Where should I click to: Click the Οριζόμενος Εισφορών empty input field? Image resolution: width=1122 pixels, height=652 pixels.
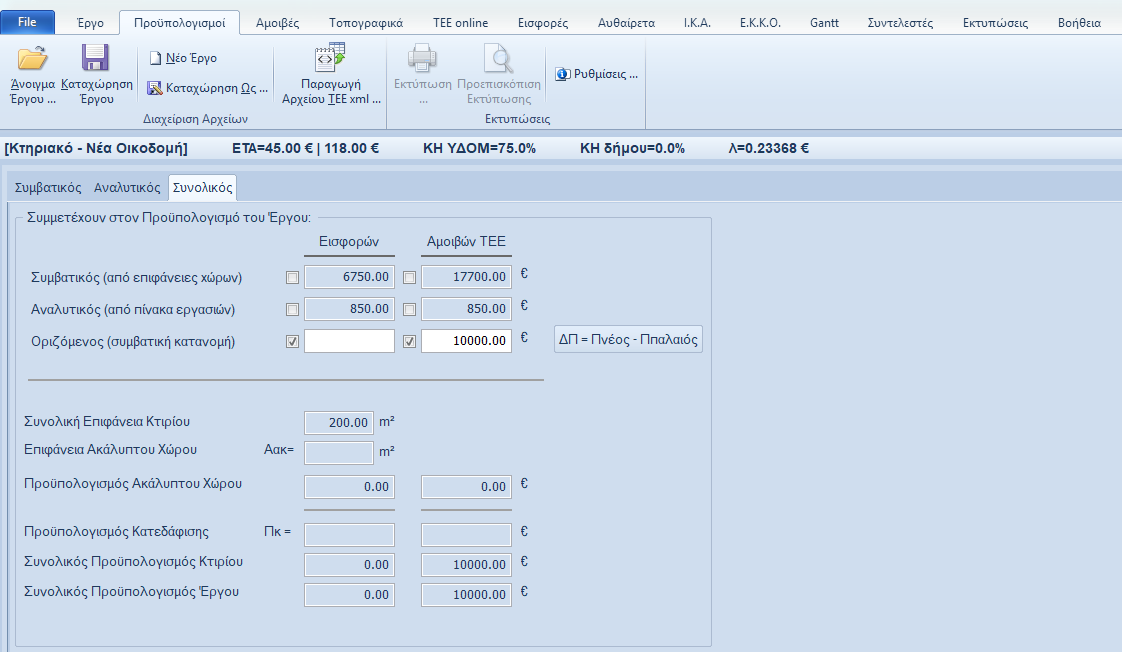click(349, 341)
